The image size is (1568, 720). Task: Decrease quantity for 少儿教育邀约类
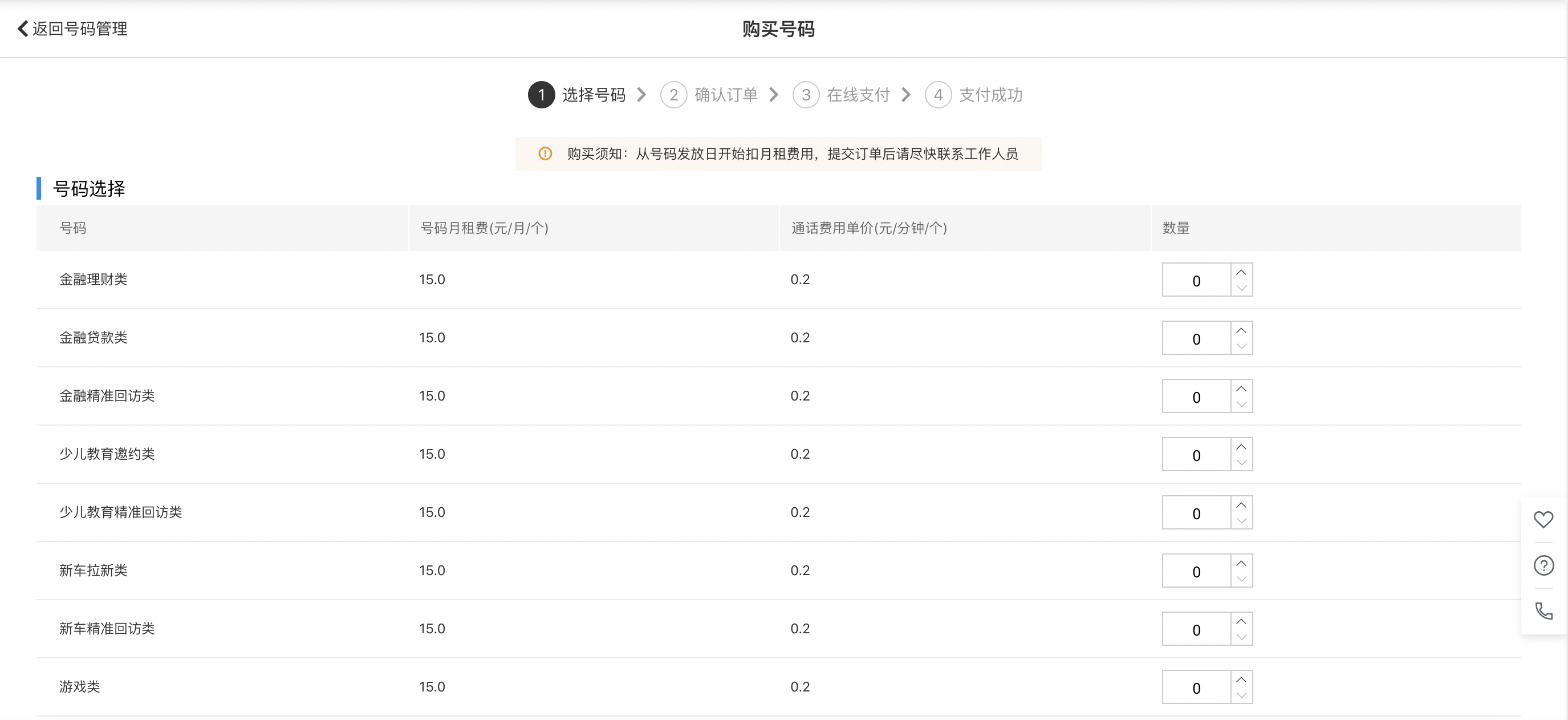[1241, 462]
